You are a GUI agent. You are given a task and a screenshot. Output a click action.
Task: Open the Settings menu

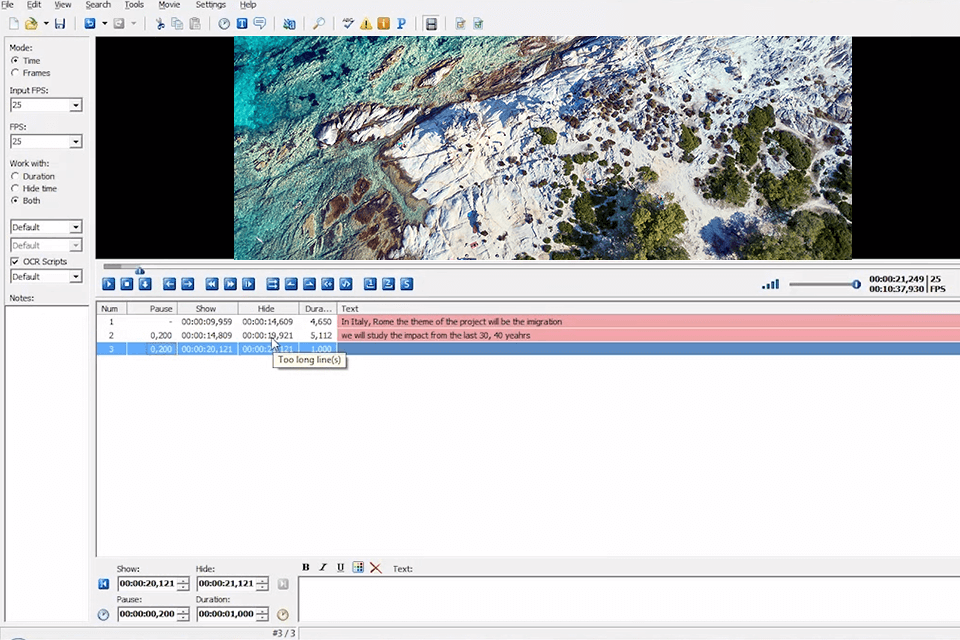click(210, 5)
